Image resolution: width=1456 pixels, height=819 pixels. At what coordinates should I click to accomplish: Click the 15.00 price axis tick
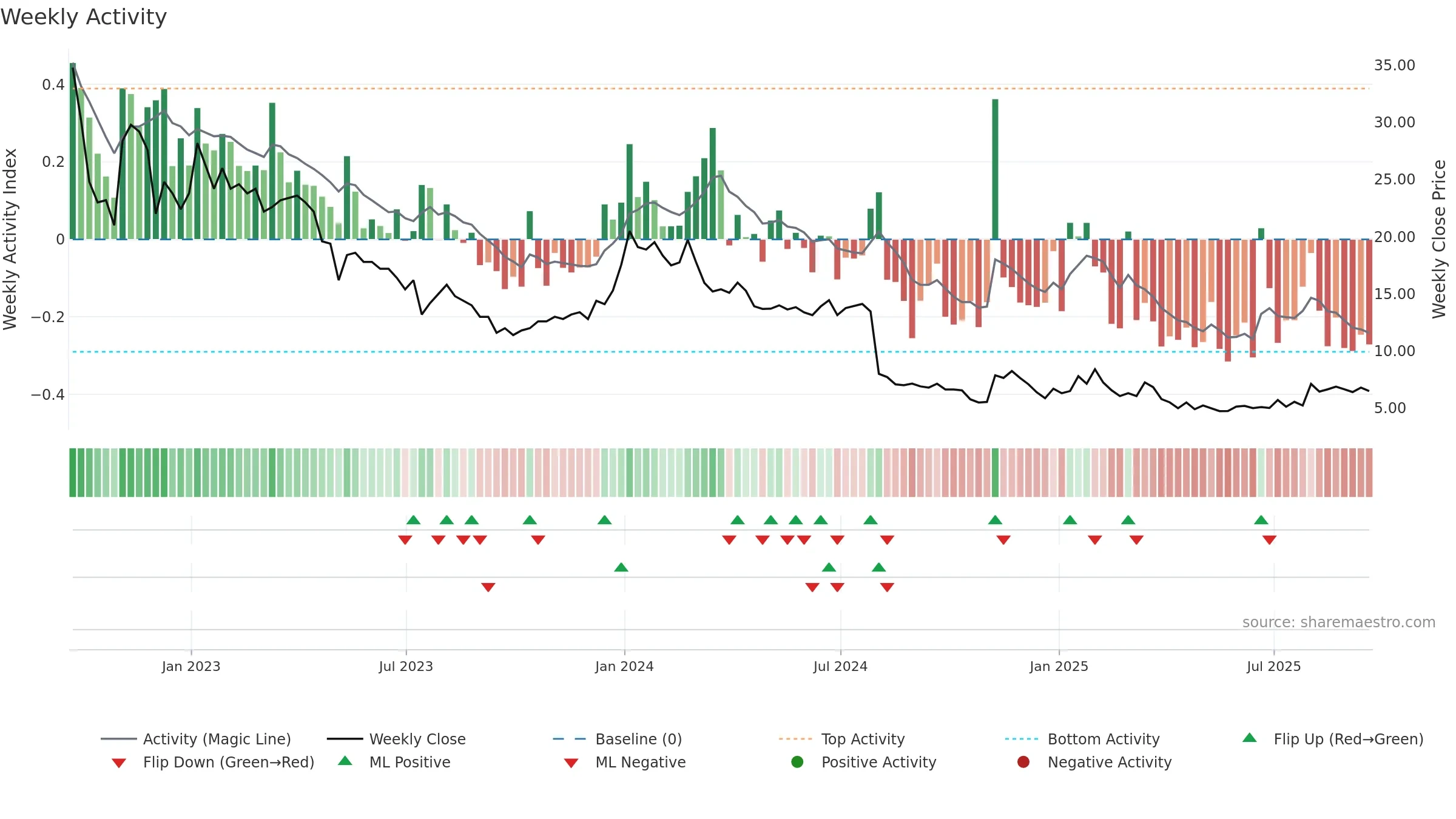click(1394, 294)
